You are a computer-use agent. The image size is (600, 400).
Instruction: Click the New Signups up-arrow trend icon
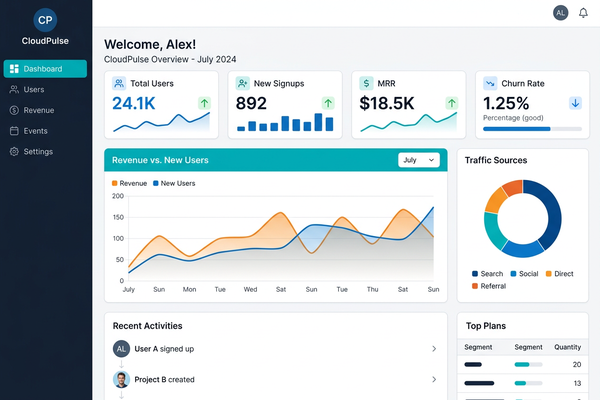(x=327, y=102)
